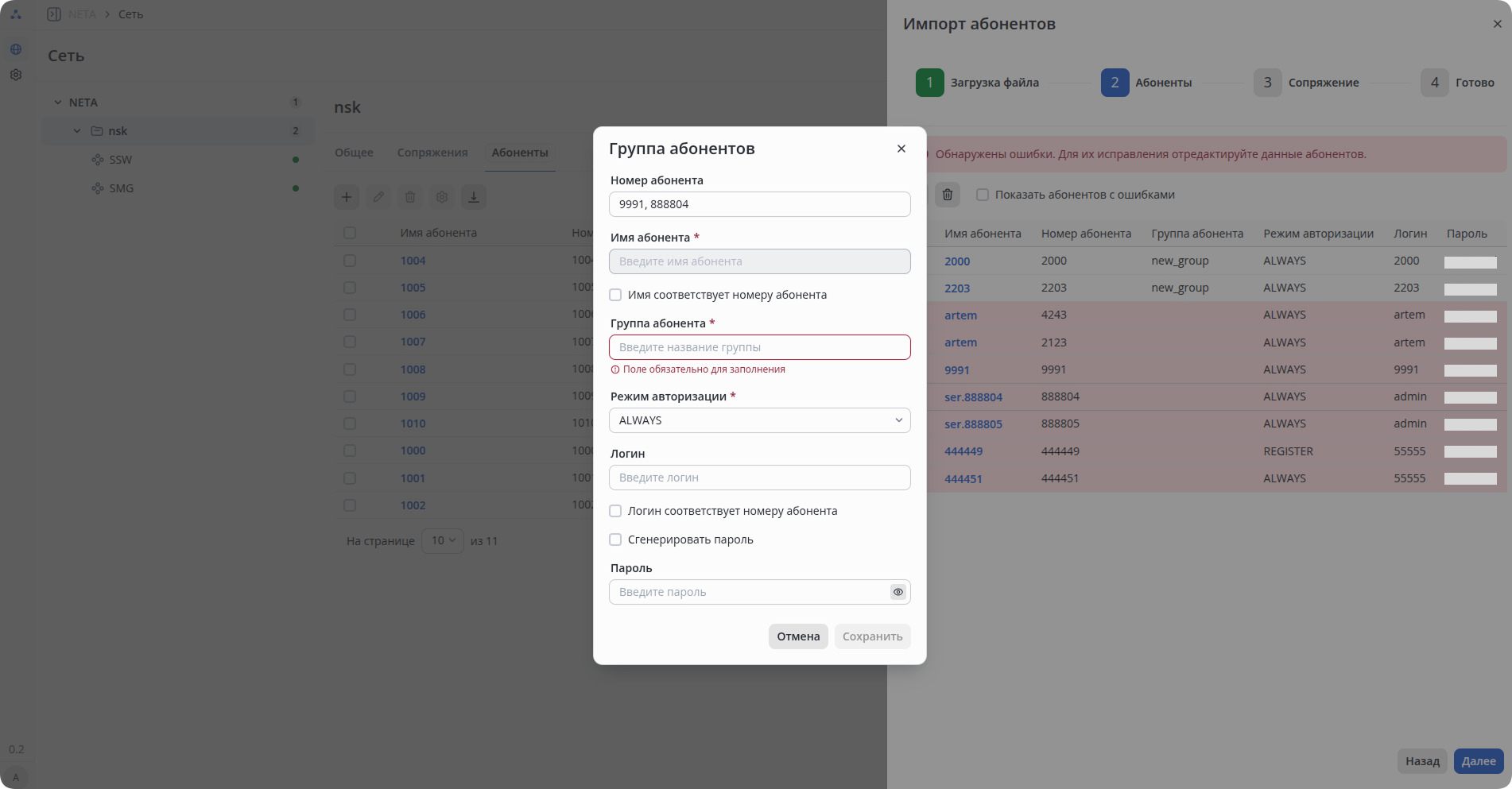The height and width of the screenshot is (789, 1512).
Task: Collapse the nsk tree folder
Action: tap(77, 131)
